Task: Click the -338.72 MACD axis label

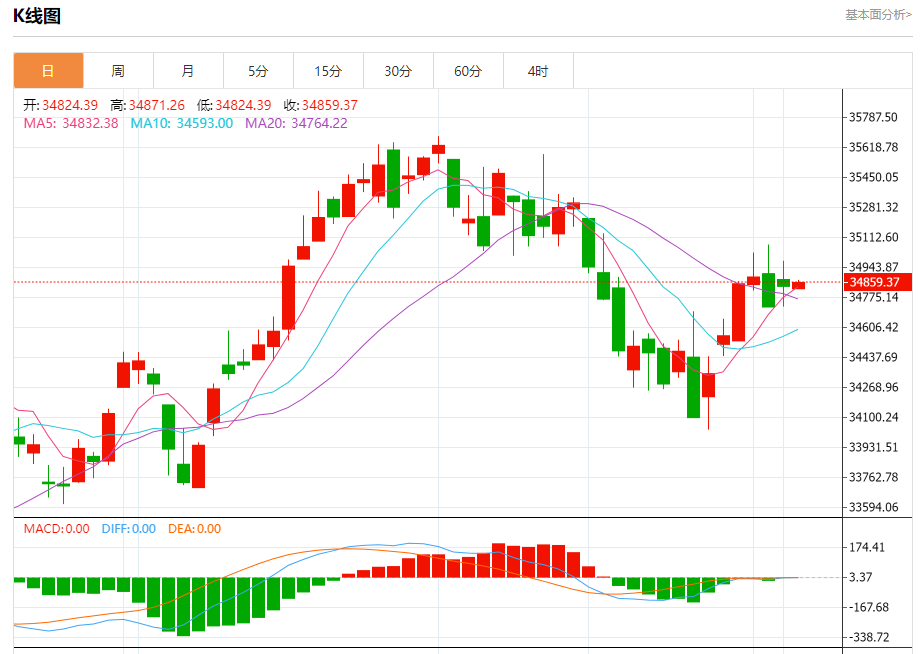Action: [x=868, y=638]
